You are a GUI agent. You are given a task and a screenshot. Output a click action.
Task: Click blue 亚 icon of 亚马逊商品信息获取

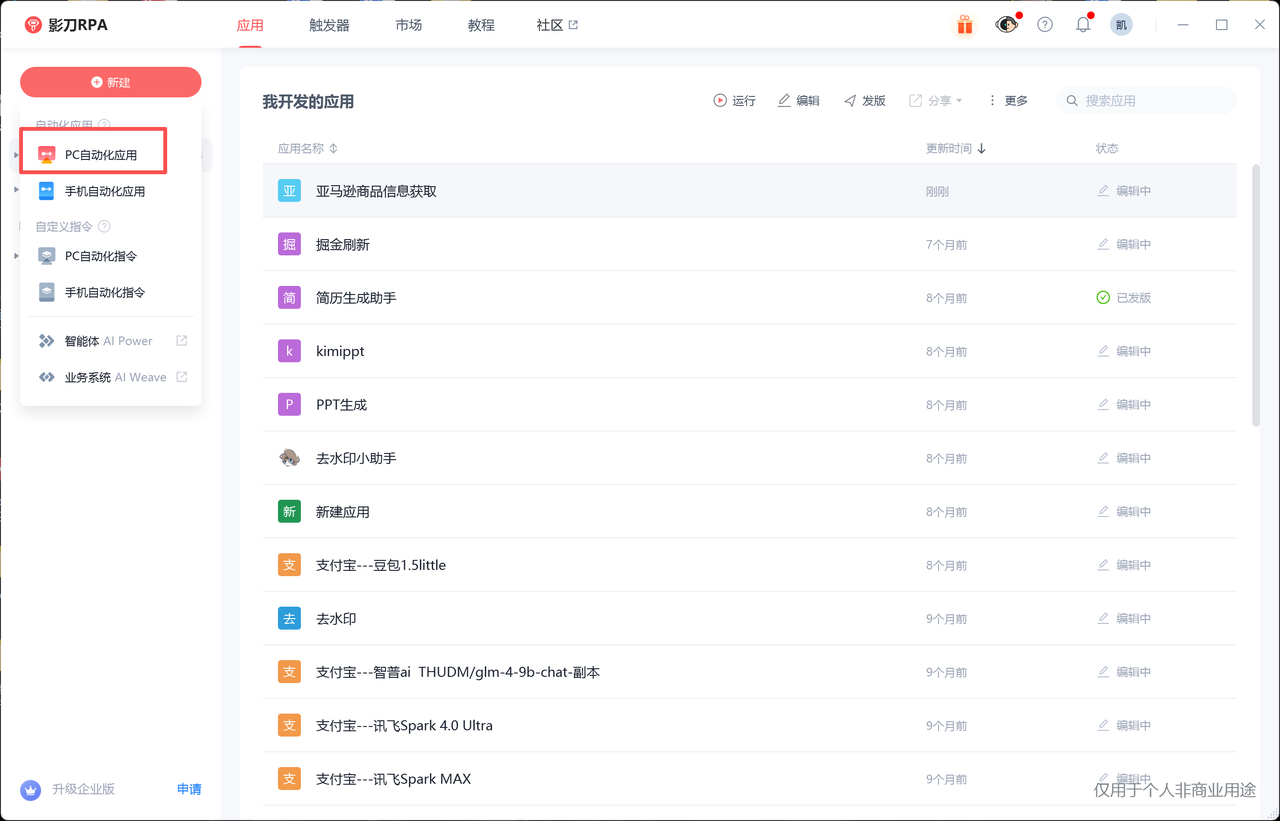(289, 191)
